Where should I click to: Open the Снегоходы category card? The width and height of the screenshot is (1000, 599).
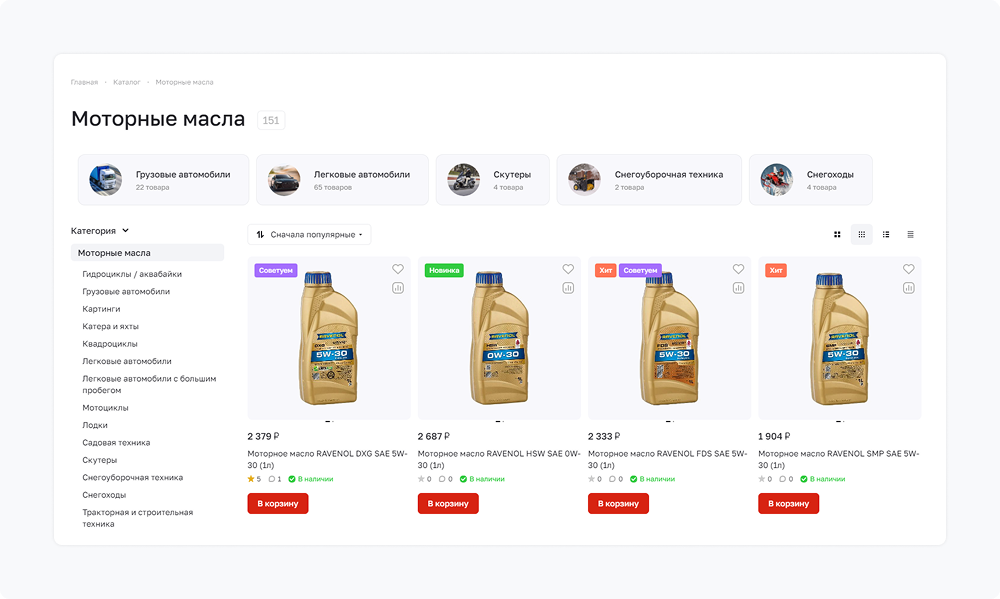pyautogui.click(x=811, y=180)
